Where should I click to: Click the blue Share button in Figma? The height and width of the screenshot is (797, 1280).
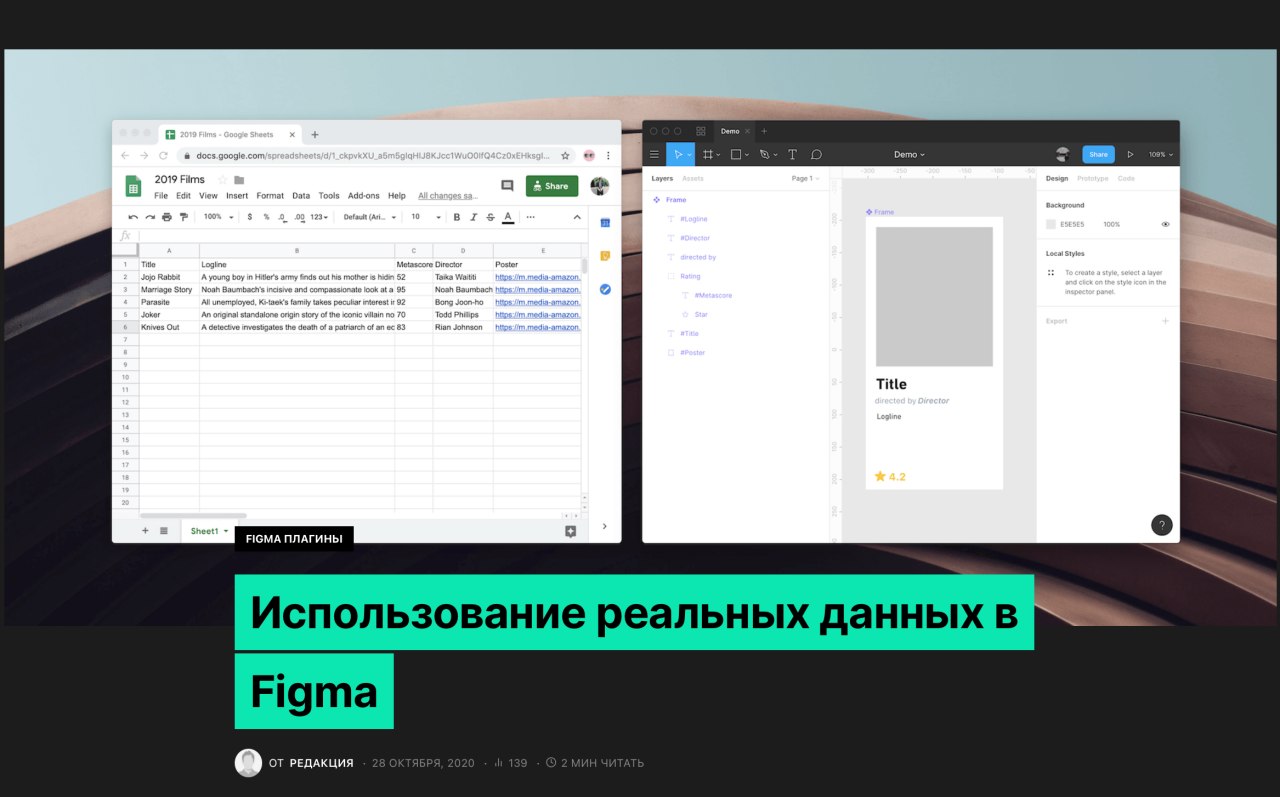(x=1098, y=155)
